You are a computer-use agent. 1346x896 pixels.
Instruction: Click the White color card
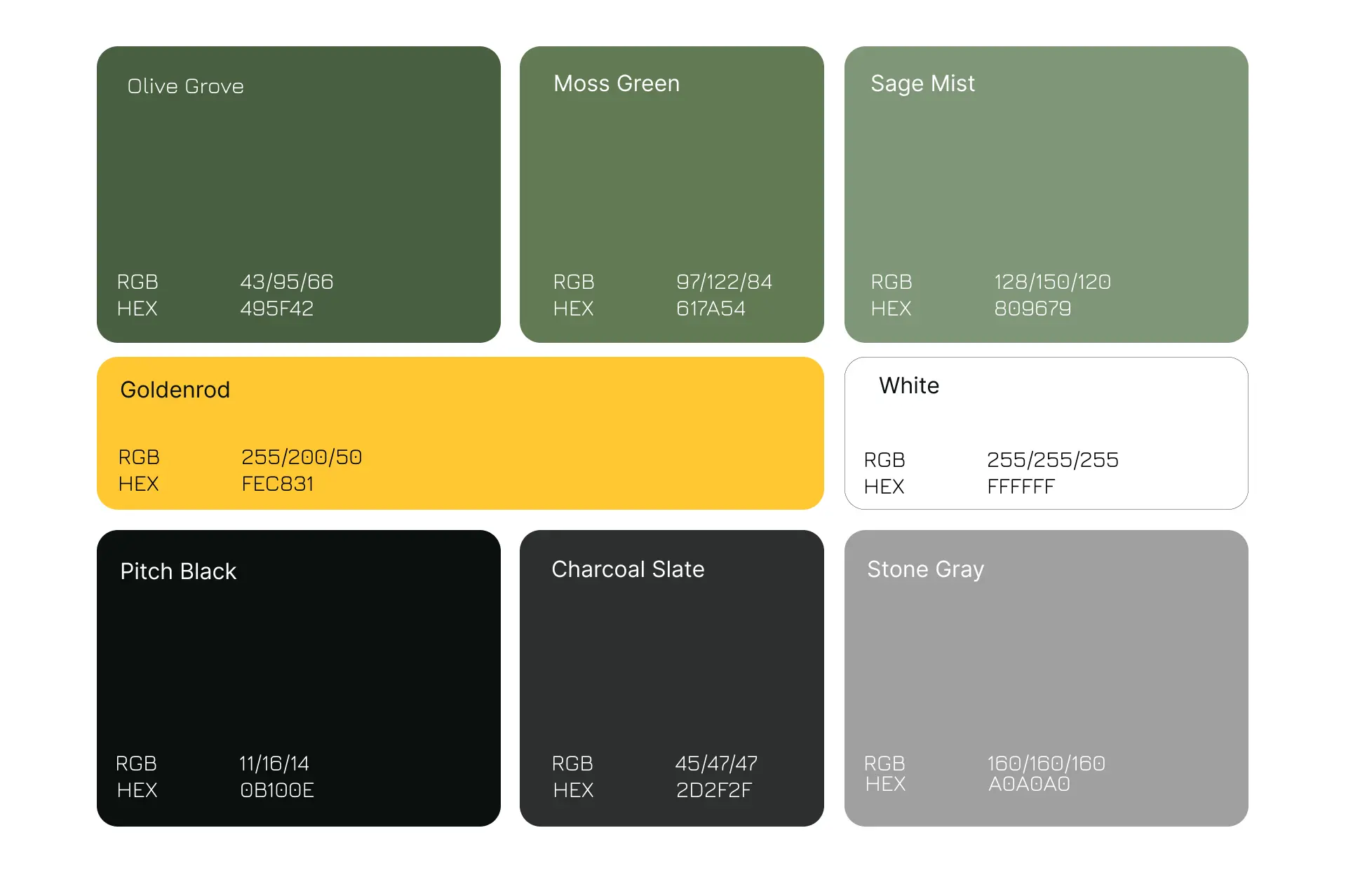[x=1045, y=421]
